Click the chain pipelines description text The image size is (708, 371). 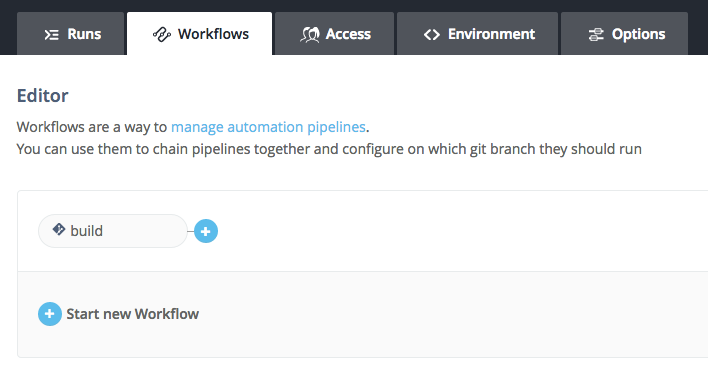pos(329,149)
